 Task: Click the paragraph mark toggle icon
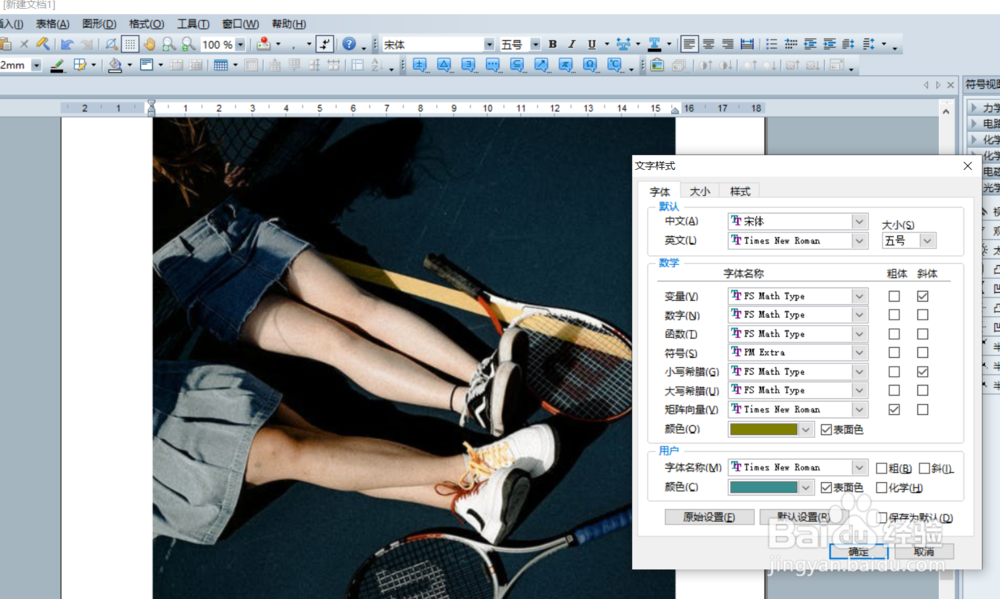click(325, 44)
